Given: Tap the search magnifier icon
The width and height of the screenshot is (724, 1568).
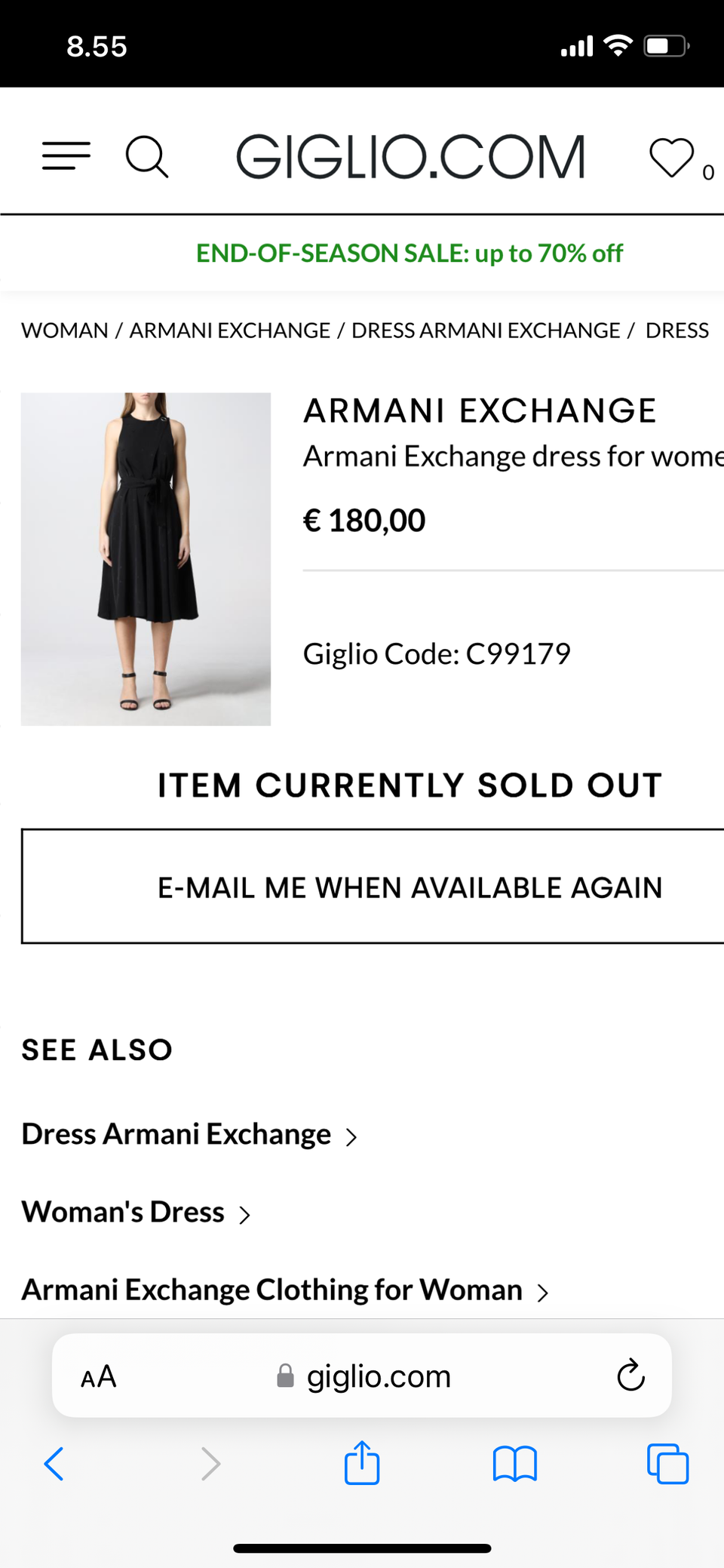Looking at the screenshot, I should click(x=146, y=157).
